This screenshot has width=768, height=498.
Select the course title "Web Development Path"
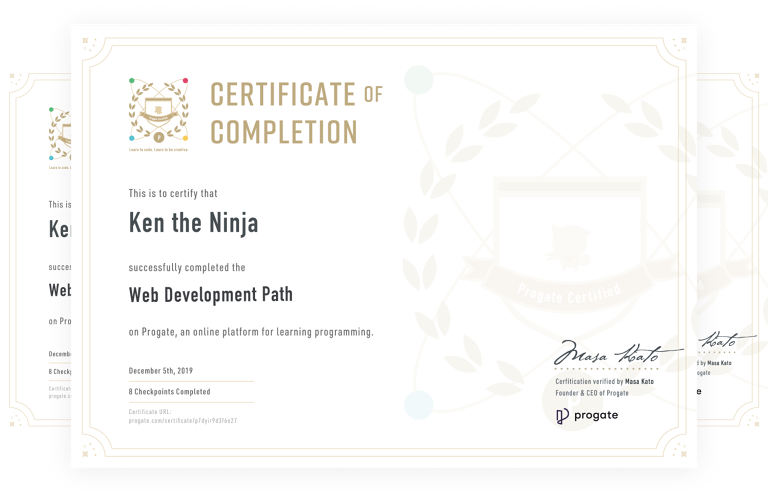[x=211, y=295]
